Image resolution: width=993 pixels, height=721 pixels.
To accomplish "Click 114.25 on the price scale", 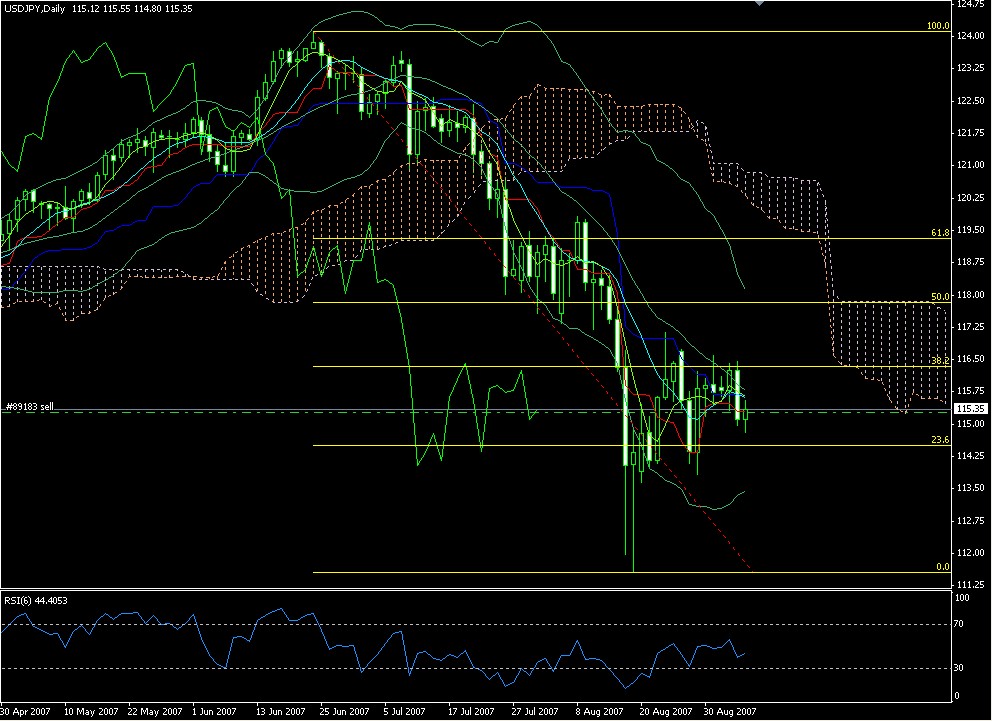I will 970,456.
